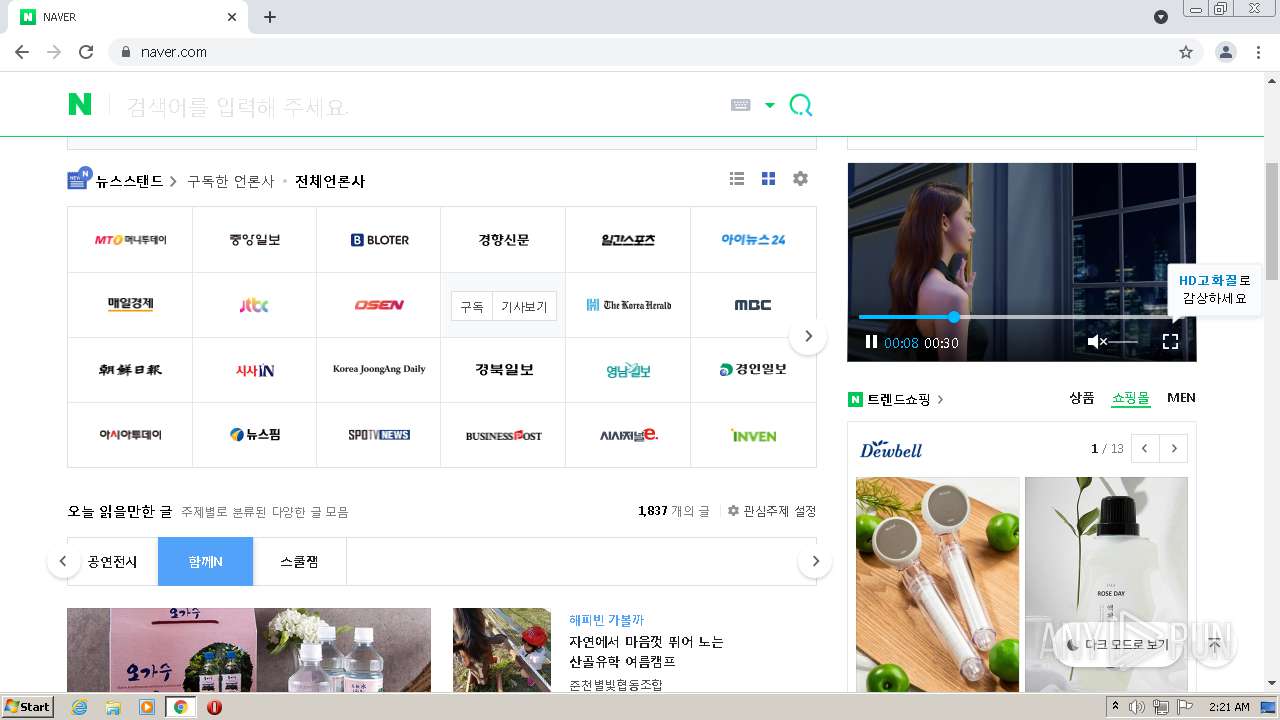Open the 머니투데이 publisher logo
Viewport: 1280px width, 720px height.
coord(130,240)
